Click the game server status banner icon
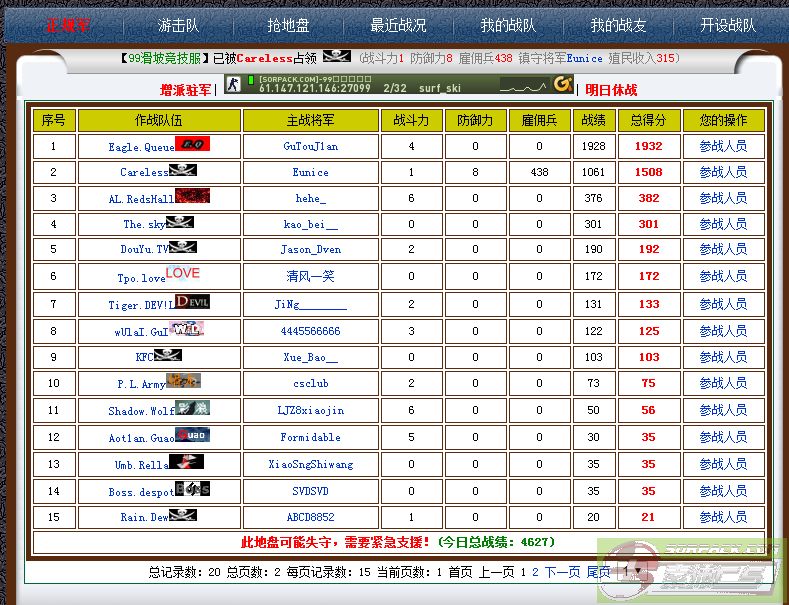This screenshot has height=605, width=789. tap(397, 84)
